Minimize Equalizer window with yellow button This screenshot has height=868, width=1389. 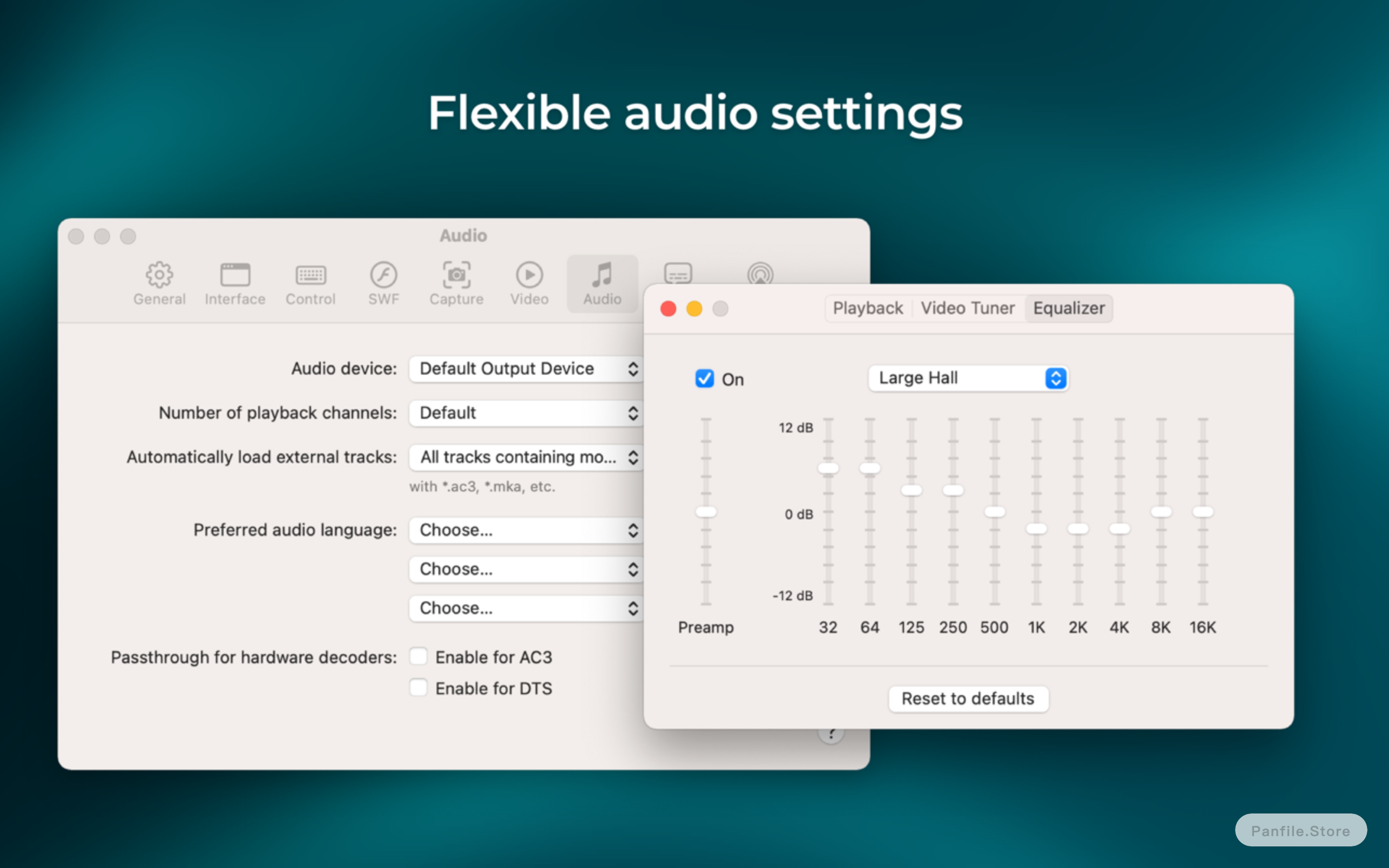pyautogui.click(x=694, y=309)
